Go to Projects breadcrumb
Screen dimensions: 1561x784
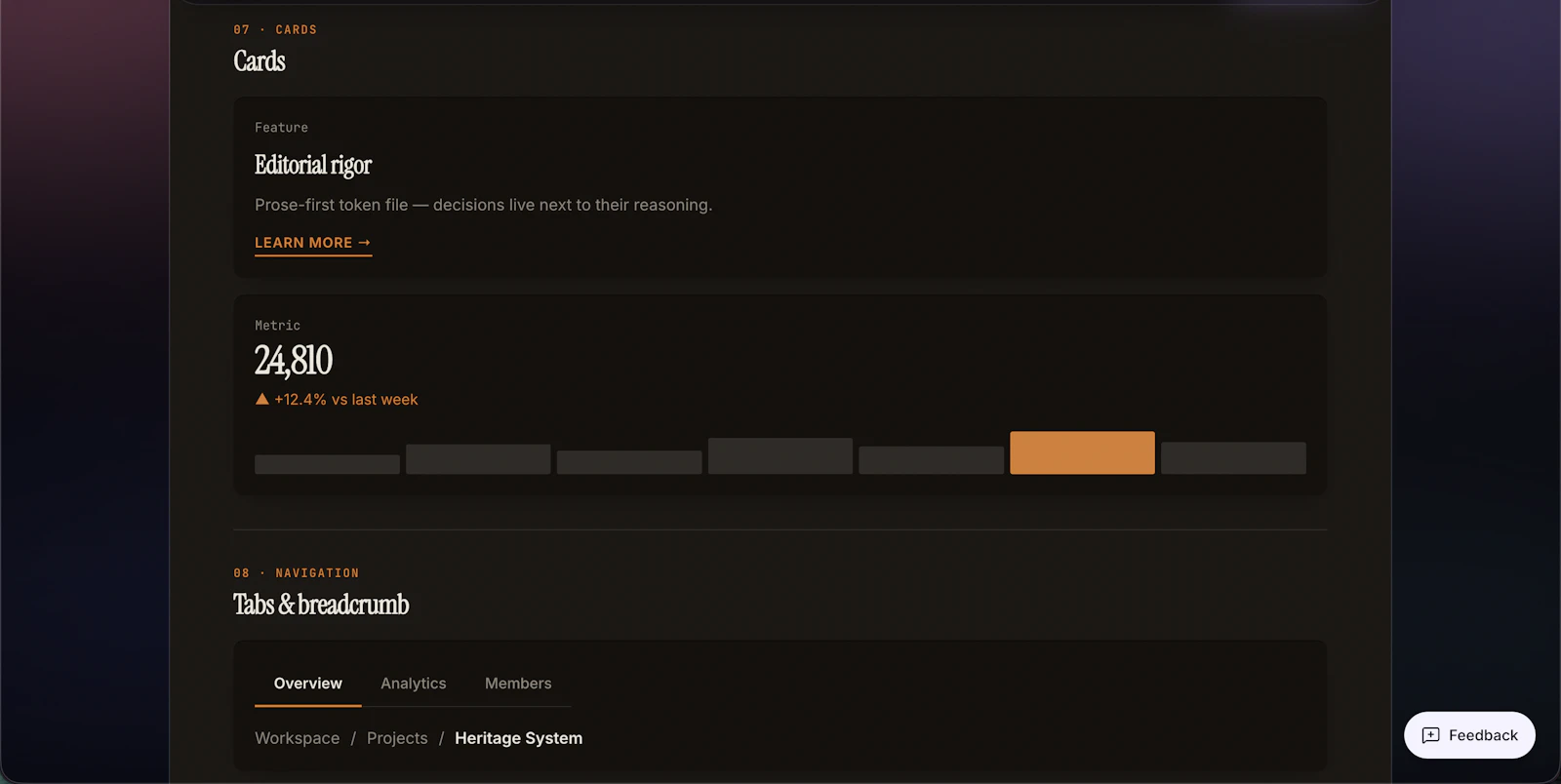pyautogui.click(x=397, y=738)
